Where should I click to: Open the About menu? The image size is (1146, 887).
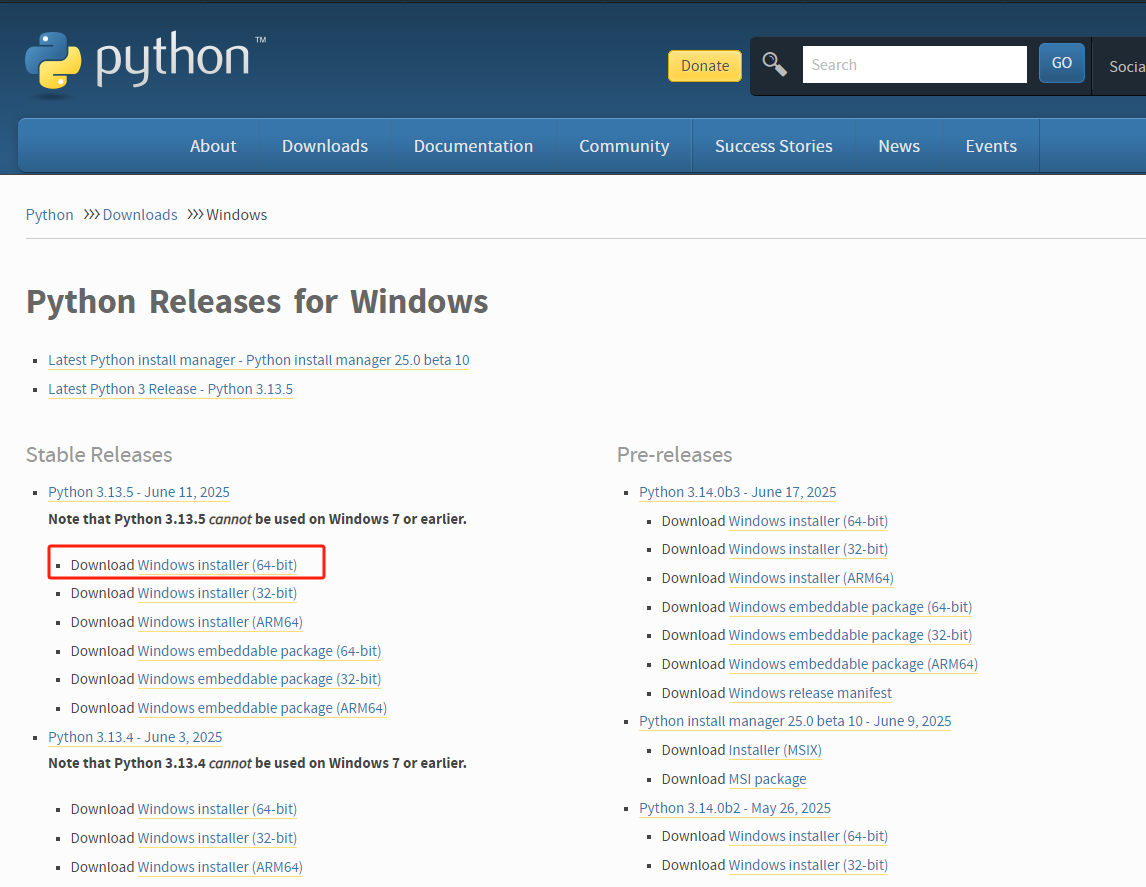point(213,146)
